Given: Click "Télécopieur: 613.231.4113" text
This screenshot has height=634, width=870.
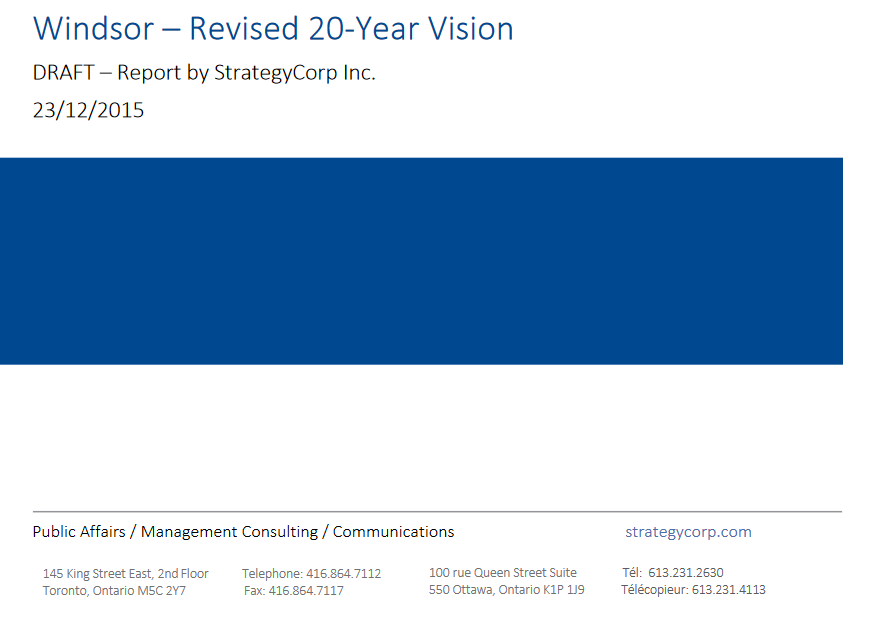Looking at the screenshot, I should coord(693,590).
